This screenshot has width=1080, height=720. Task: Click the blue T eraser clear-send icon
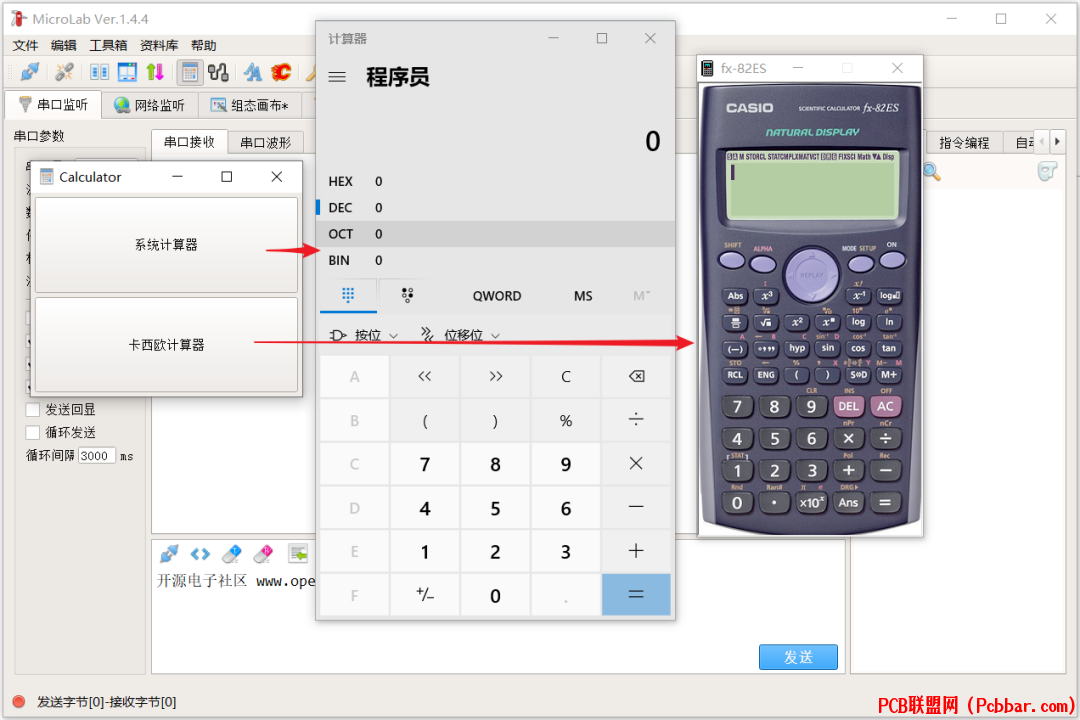[x=232, y=553]
